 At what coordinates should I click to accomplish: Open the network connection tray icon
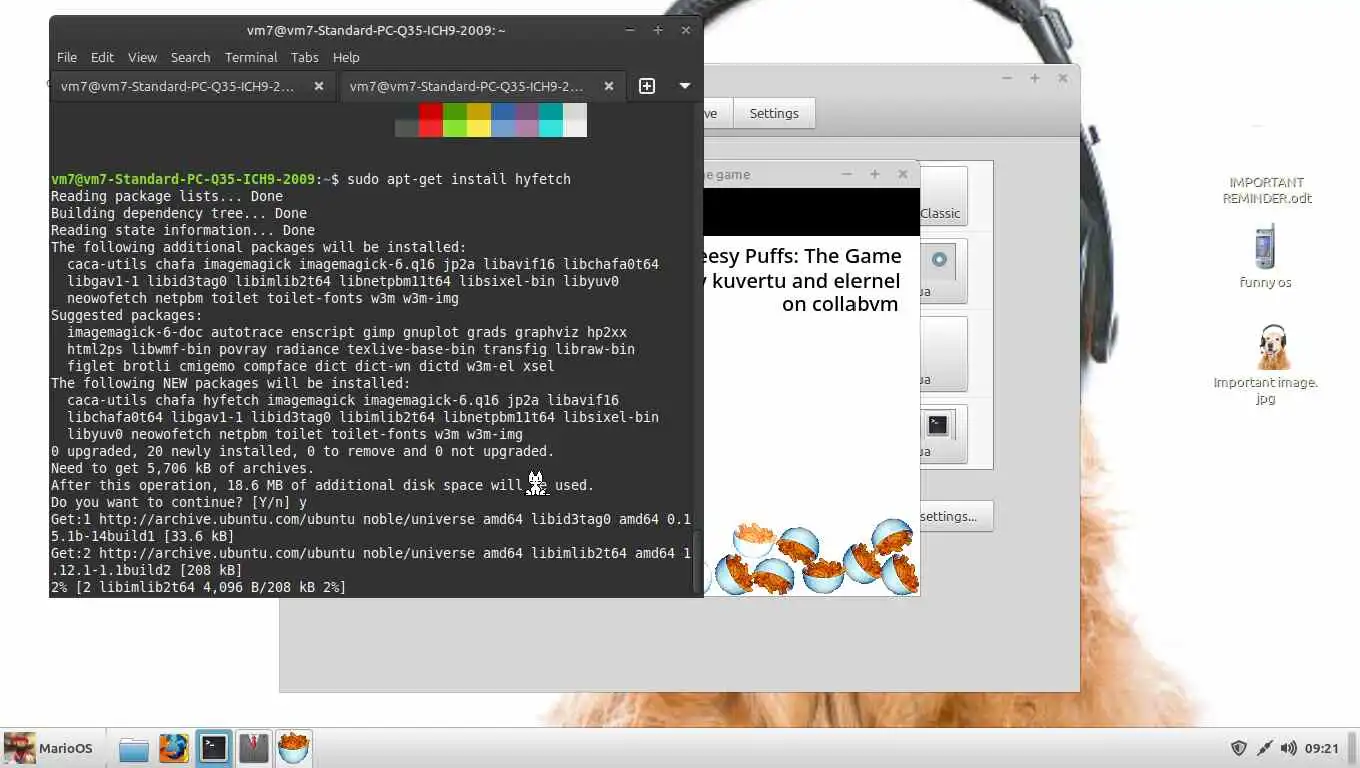tap(1264, 748)
